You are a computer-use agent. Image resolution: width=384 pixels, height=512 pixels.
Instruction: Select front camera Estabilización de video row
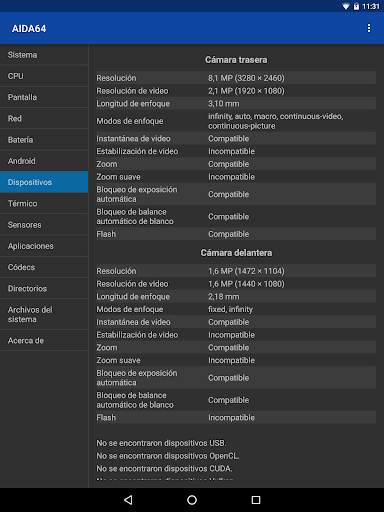(236, 335)
